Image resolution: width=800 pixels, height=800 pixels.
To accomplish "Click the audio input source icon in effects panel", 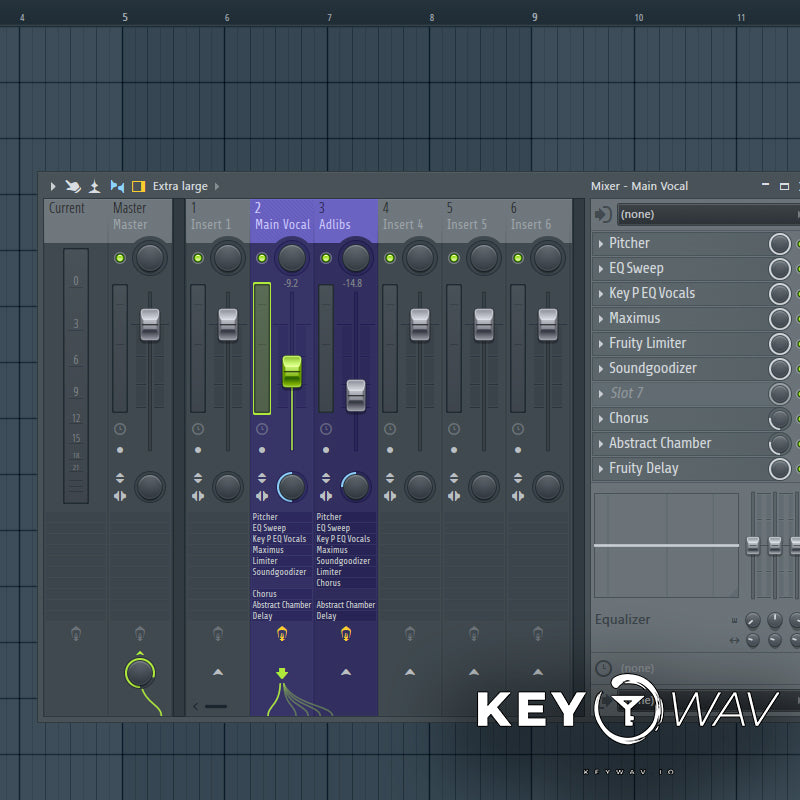I will coord(603,214).
